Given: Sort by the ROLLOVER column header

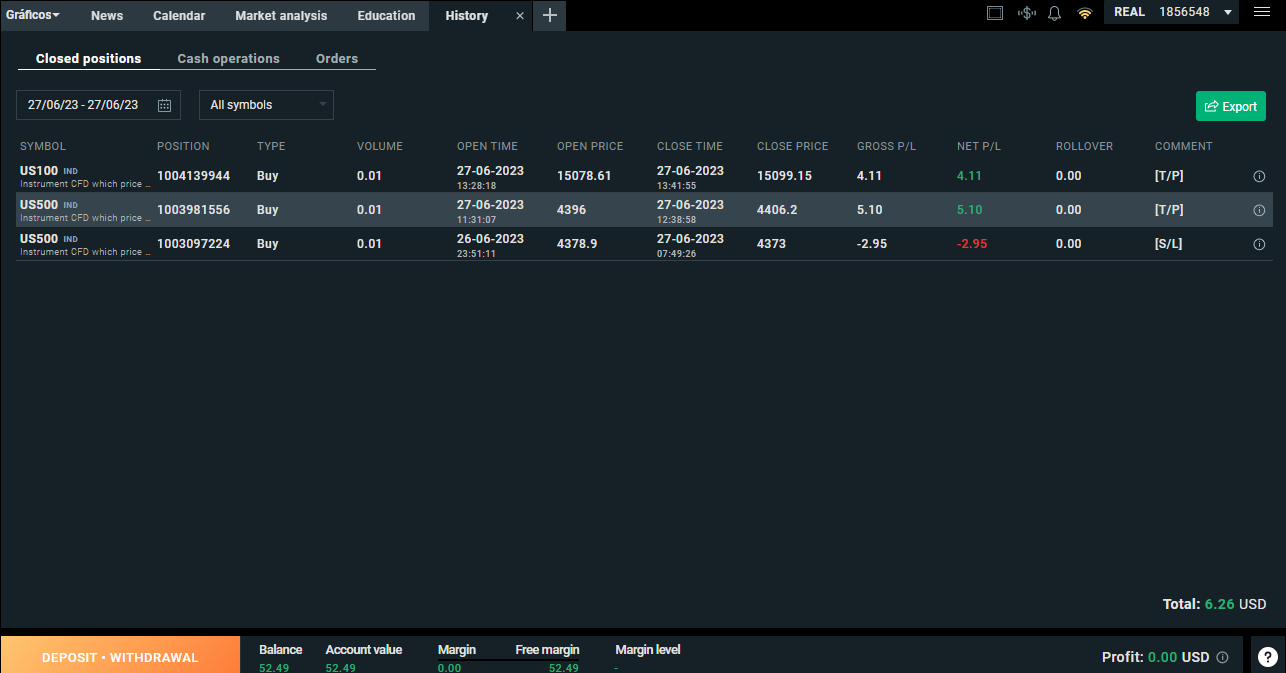Looking at the screenshot, I should pyautogui.click(x=1084, y=146).
